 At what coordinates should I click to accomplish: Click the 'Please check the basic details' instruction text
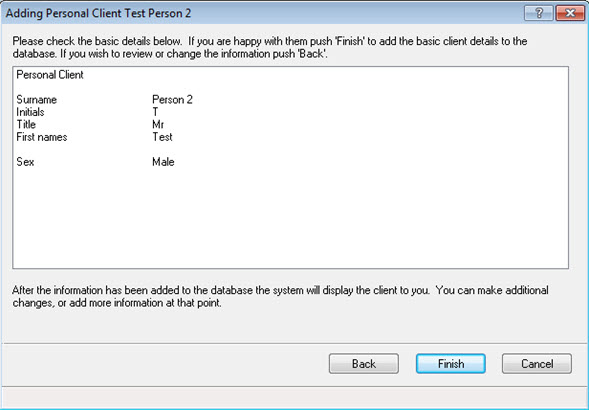[x=270, y=47]
